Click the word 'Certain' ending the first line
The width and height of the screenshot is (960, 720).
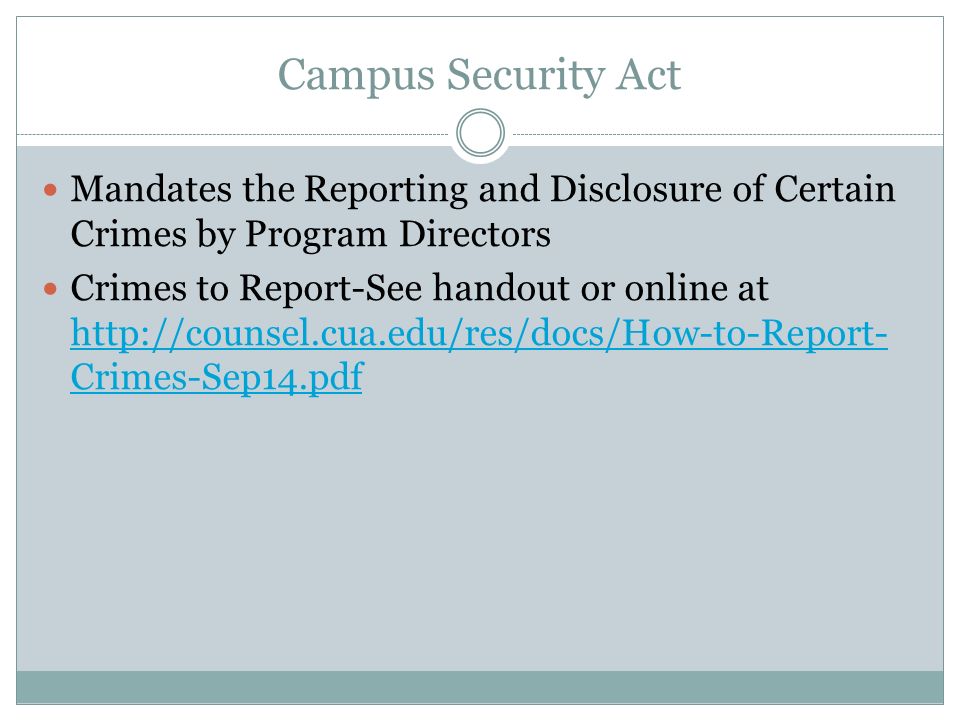pos(834,189)
